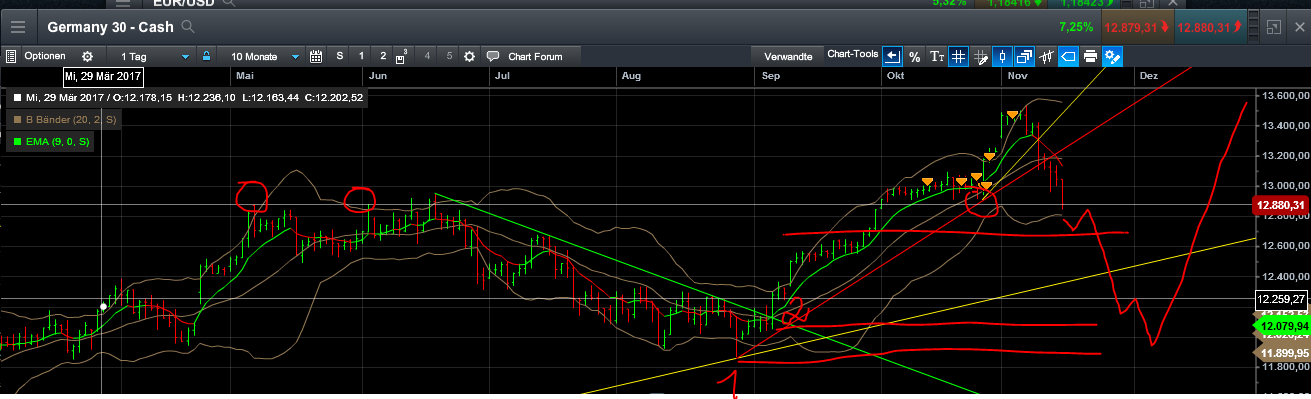The width and height of the screenshot is (1311, 399).
Task: Click the pop-out window icon
Action: [x=1273, y=27]
